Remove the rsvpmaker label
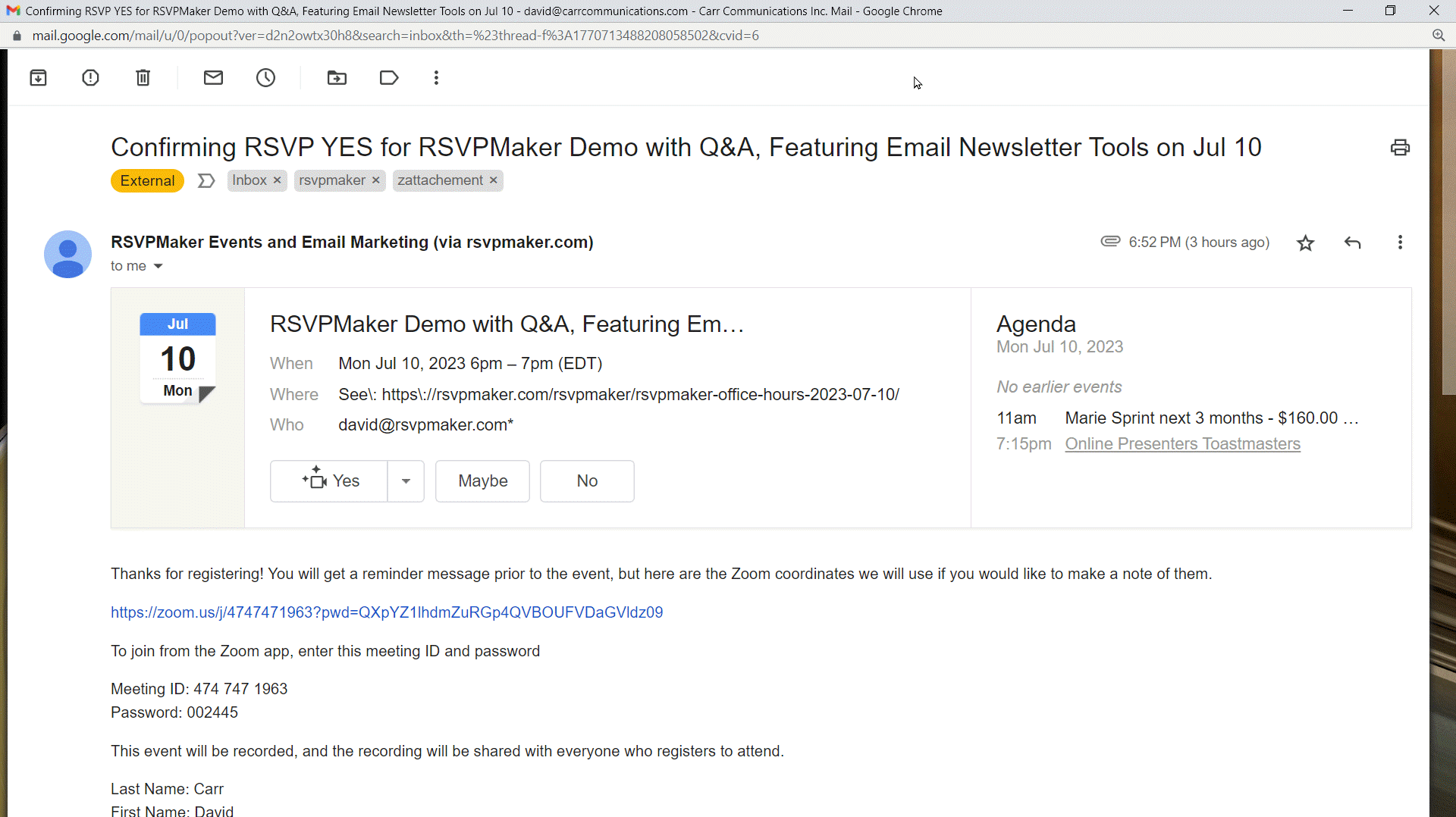 click(375, 180)
